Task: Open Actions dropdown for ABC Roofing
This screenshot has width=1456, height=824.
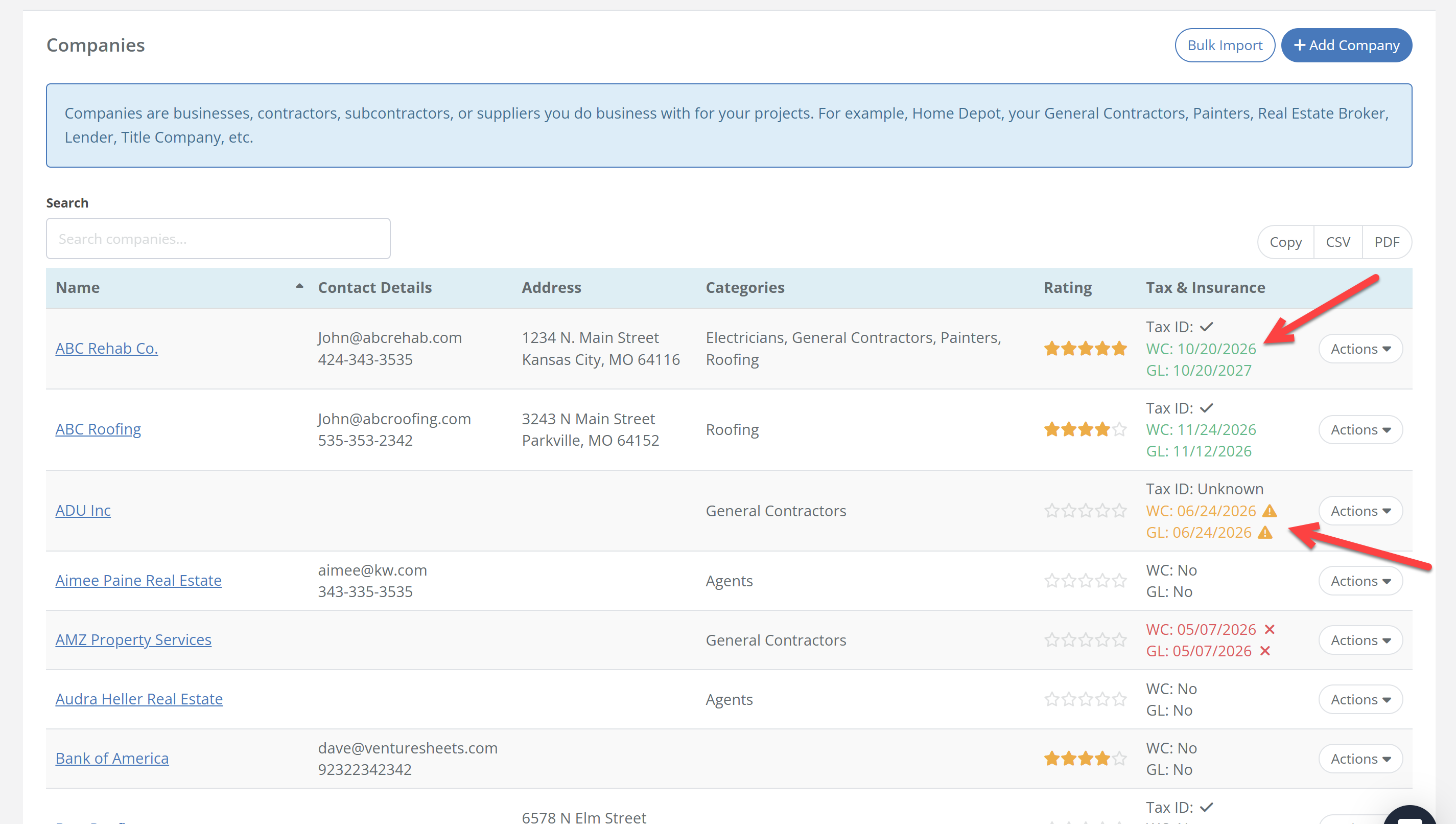Action: pos(1360,429)
